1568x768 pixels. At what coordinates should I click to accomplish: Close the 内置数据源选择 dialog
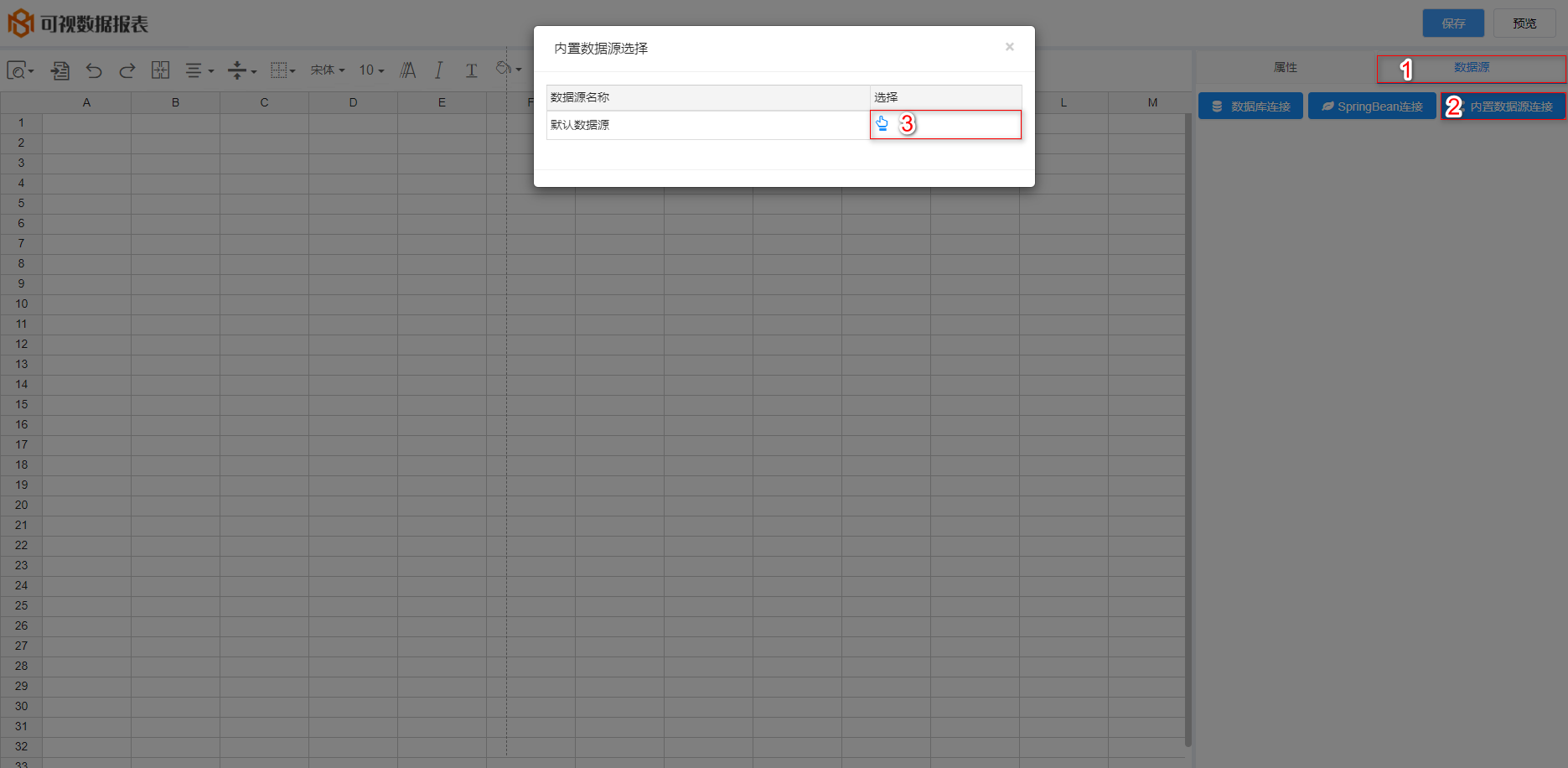1009,47
